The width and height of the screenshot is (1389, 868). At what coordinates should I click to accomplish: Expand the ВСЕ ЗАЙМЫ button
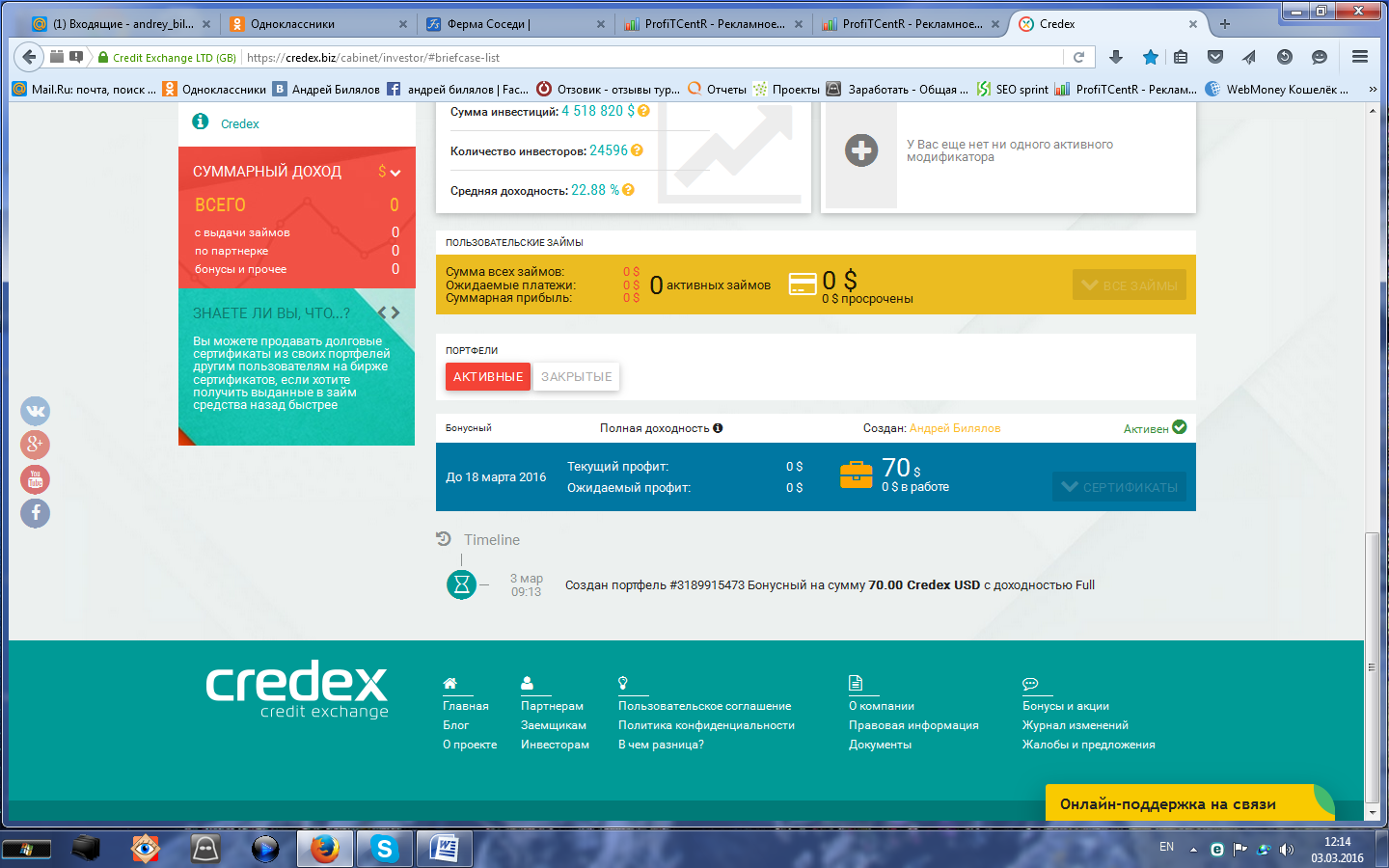pyautogui.click(x=1130, y=285)
